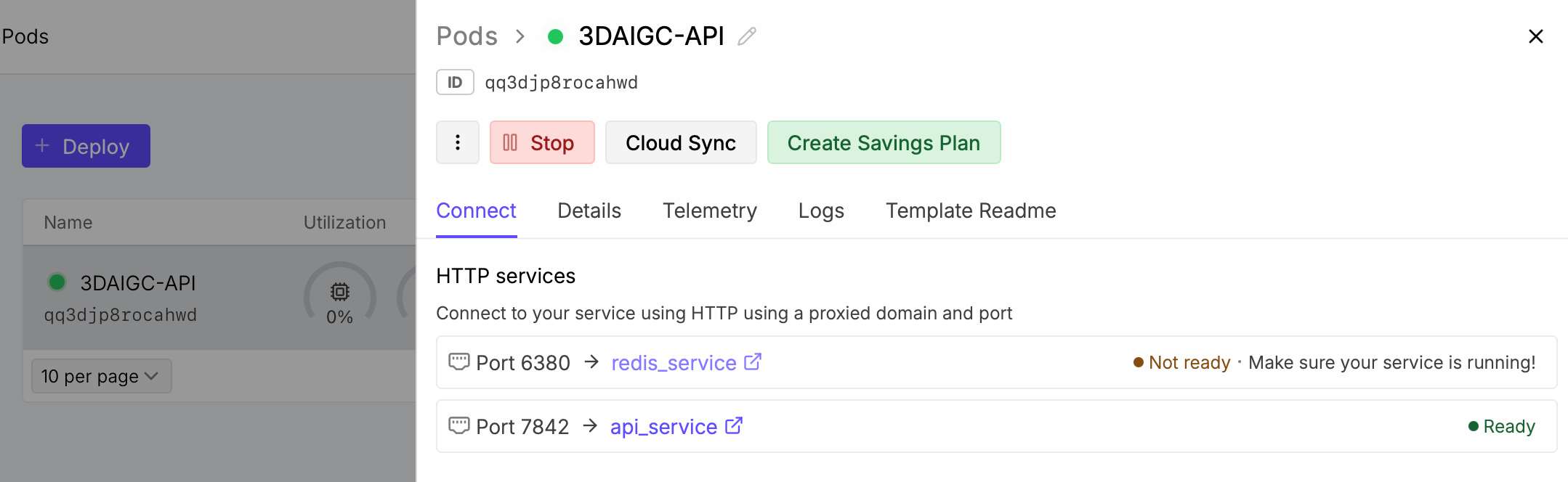The height and width of the screenshot is (482, 1568).
Task: Stop the 3DAIGC-API pod
Action: tap(542, 142)
